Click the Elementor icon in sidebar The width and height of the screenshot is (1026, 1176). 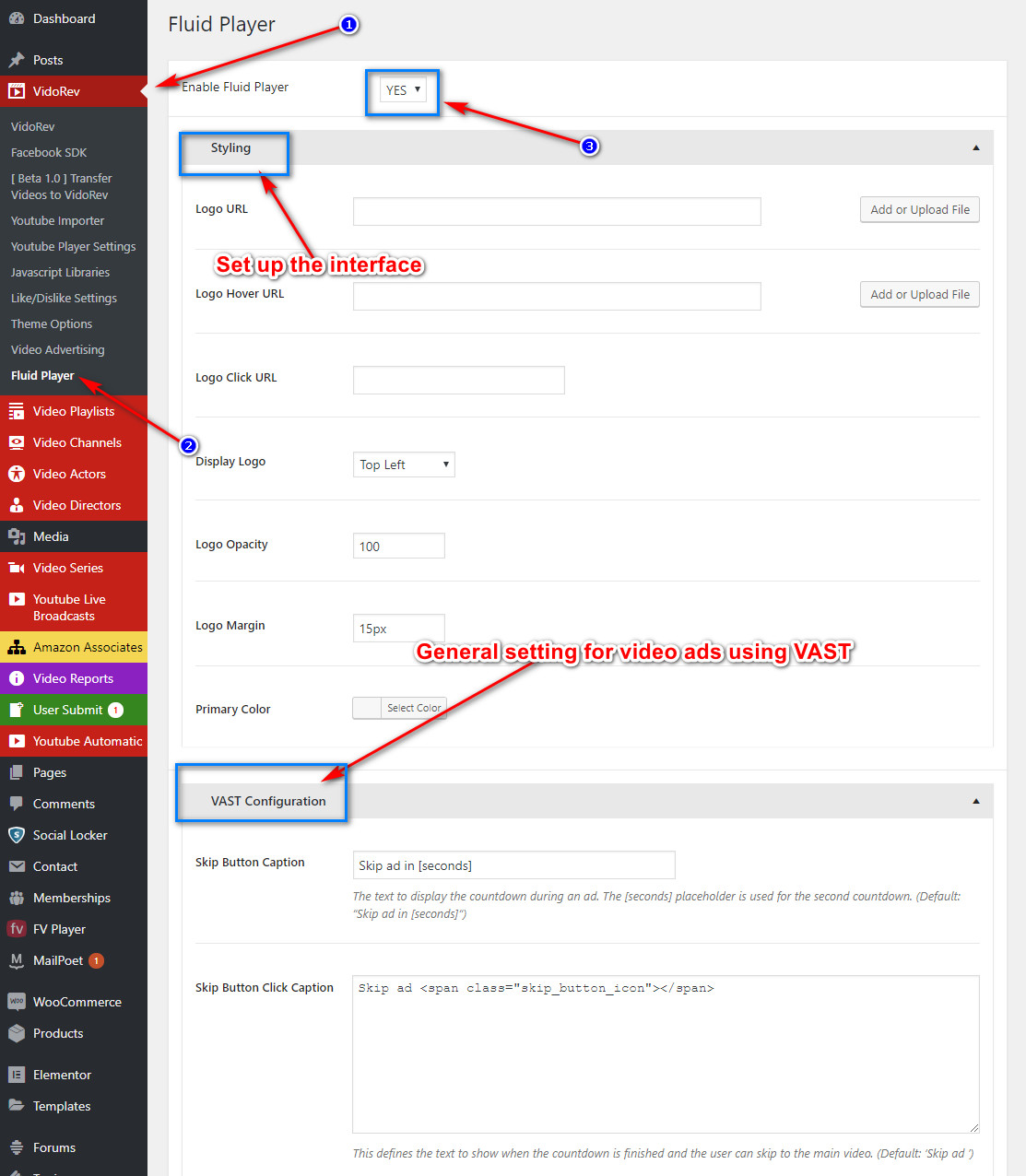point(17,1075)
